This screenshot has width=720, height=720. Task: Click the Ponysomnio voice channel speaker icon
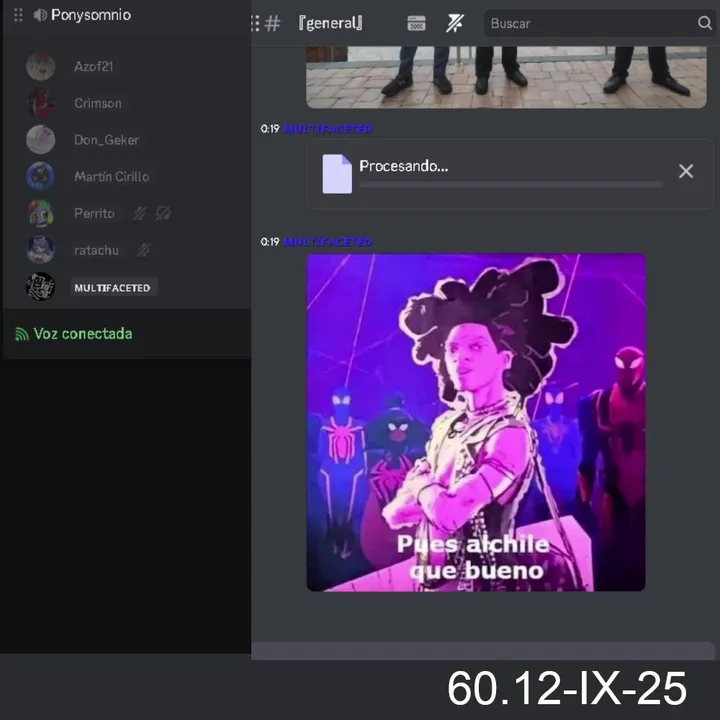40,15
